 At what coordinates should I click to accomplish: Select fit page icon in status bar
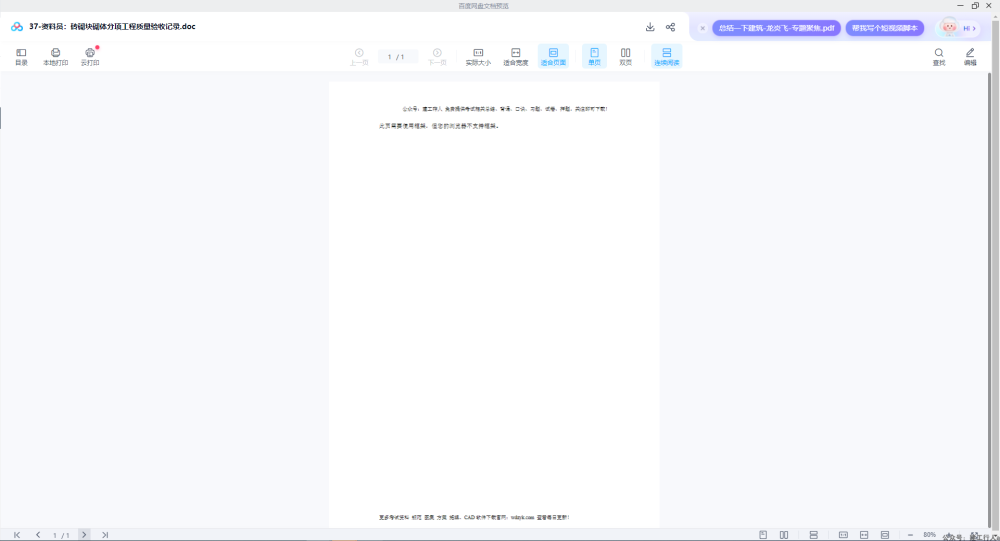[885, 535]
